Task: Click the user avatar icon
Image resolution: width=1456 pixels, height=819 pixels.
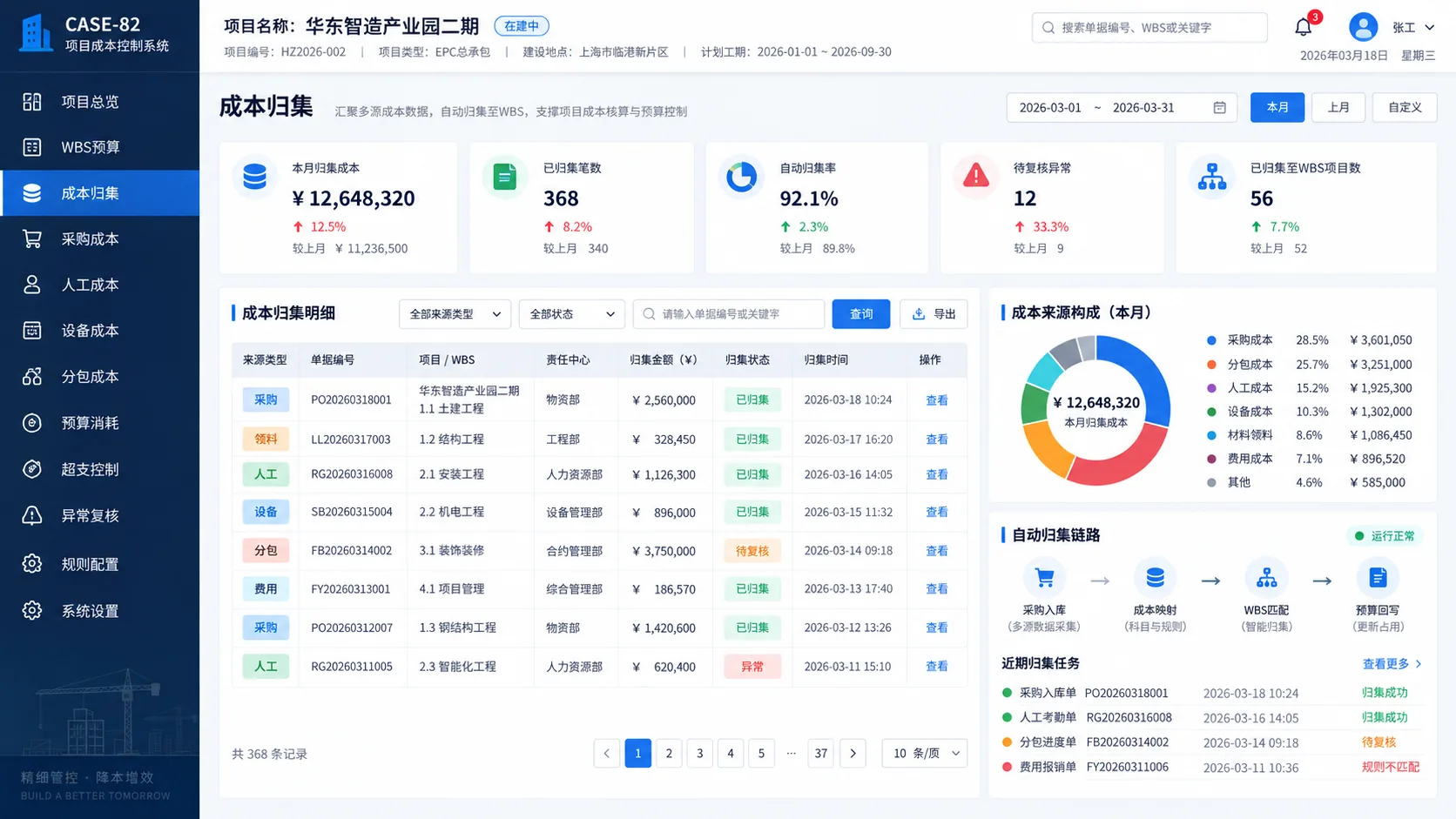Action: [x=1363, y=27]
